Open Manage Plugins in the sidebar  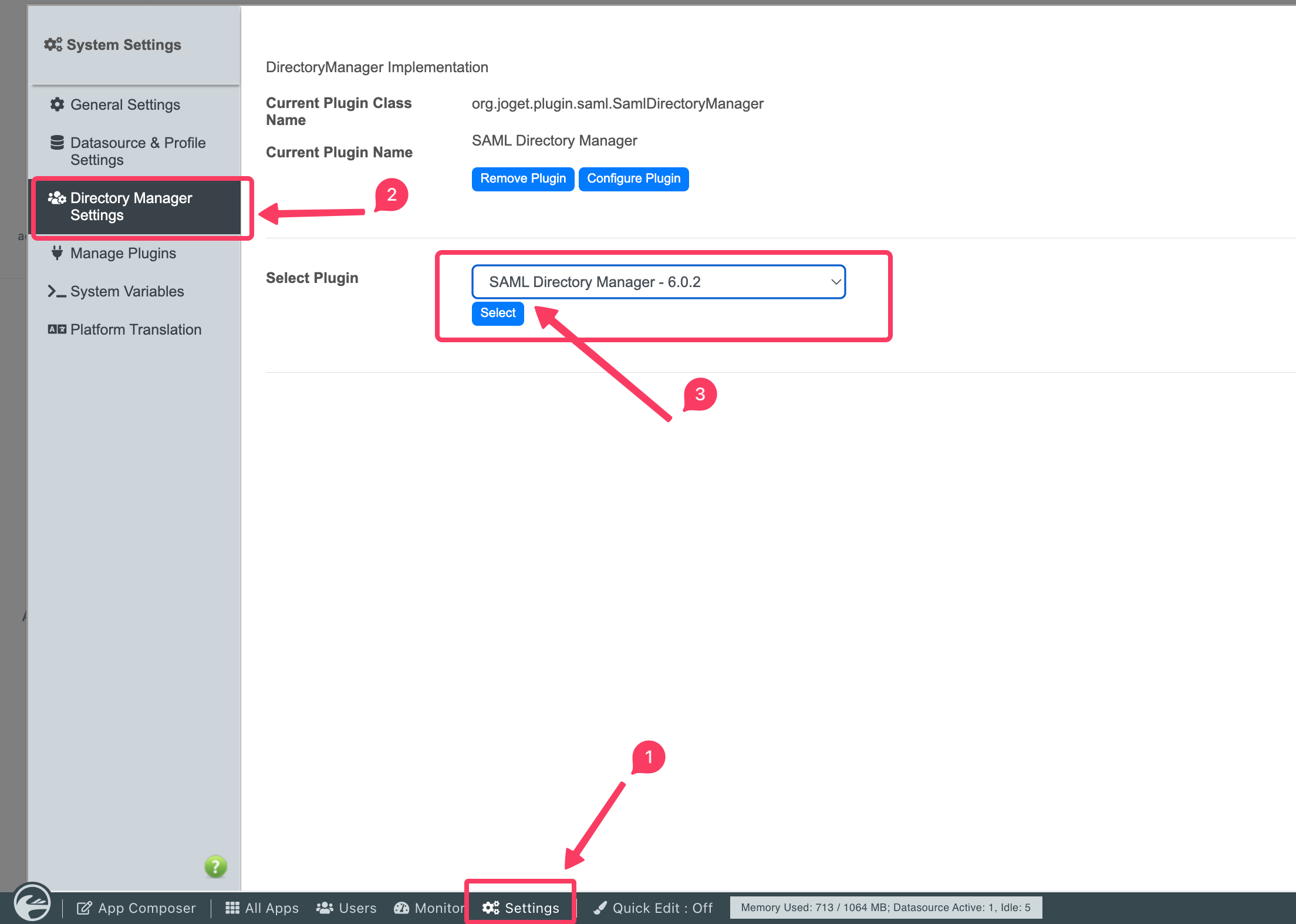click(123, 253)
